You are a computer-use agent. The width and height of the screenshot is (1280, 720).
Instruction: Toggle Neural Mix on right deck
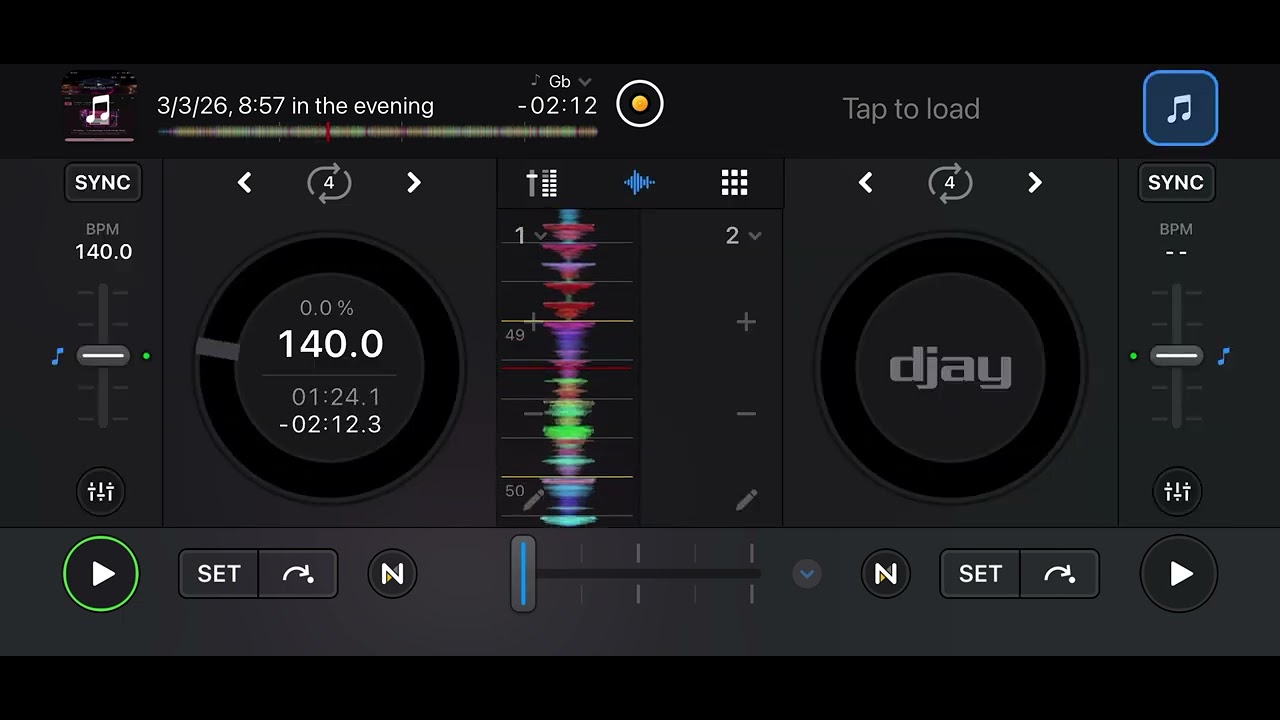[886, 574]
